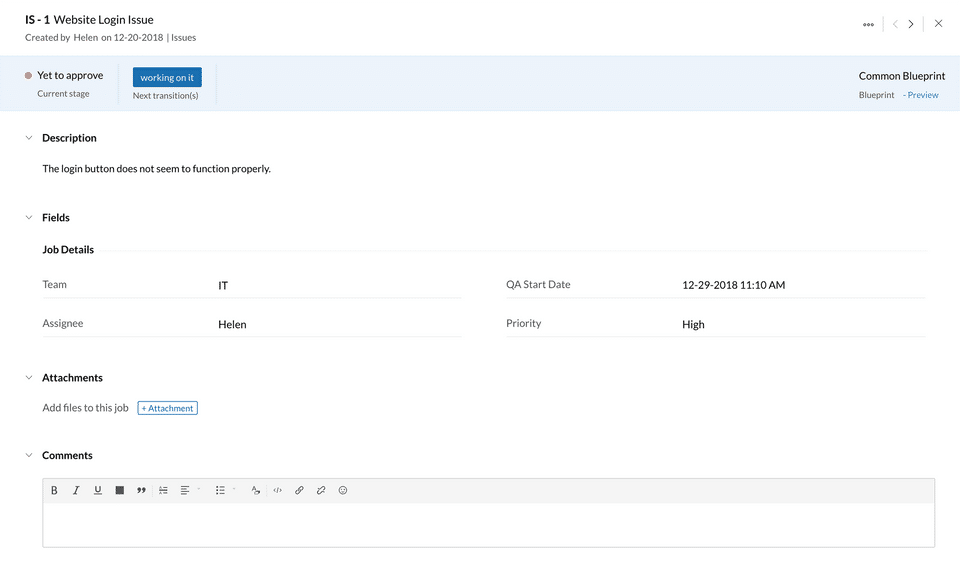Go to the next issue arrow
Viewport: 960px width, 588px height.
click(x=911, y=24)
